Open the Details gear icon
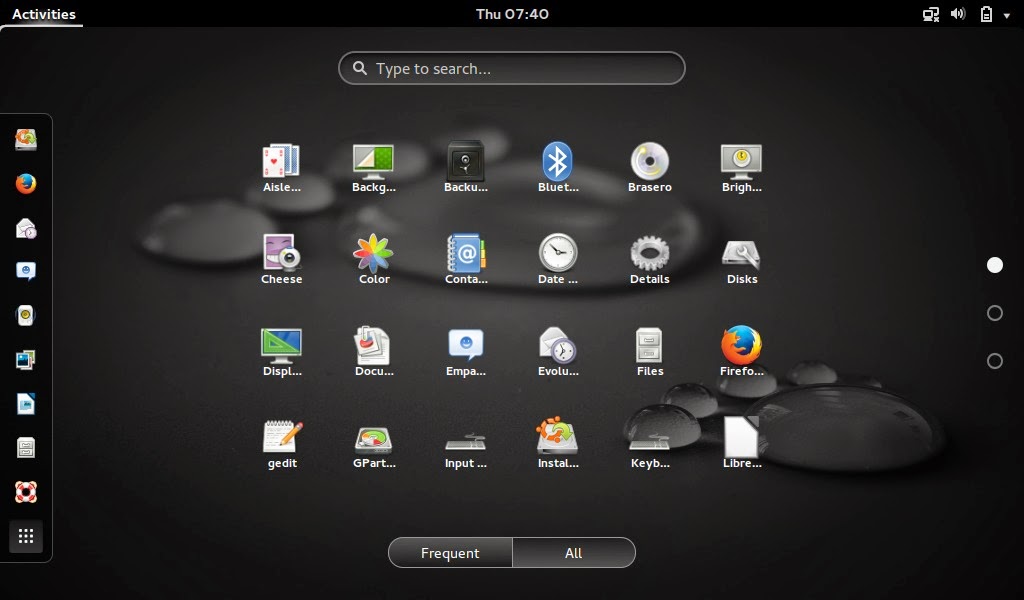Viewport: 1024px width, 600px height. click(x=650, y=253)
